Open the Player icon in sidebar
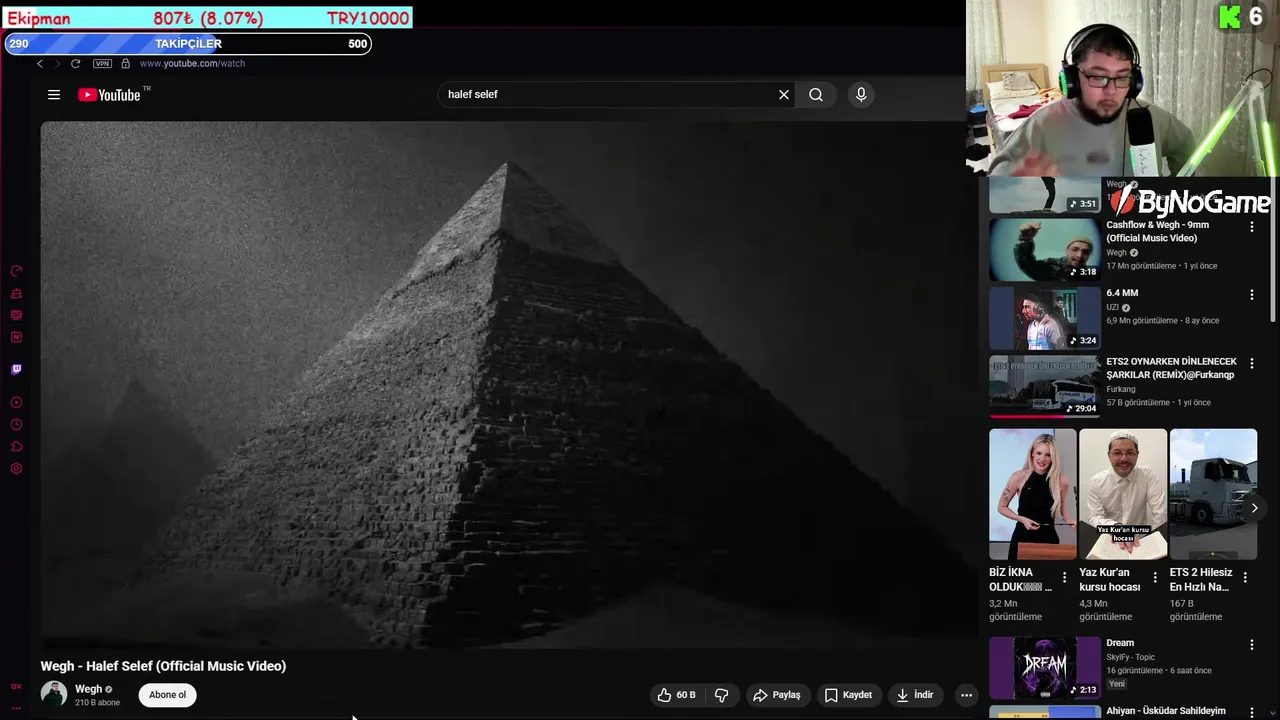 [x=16, y=402]
